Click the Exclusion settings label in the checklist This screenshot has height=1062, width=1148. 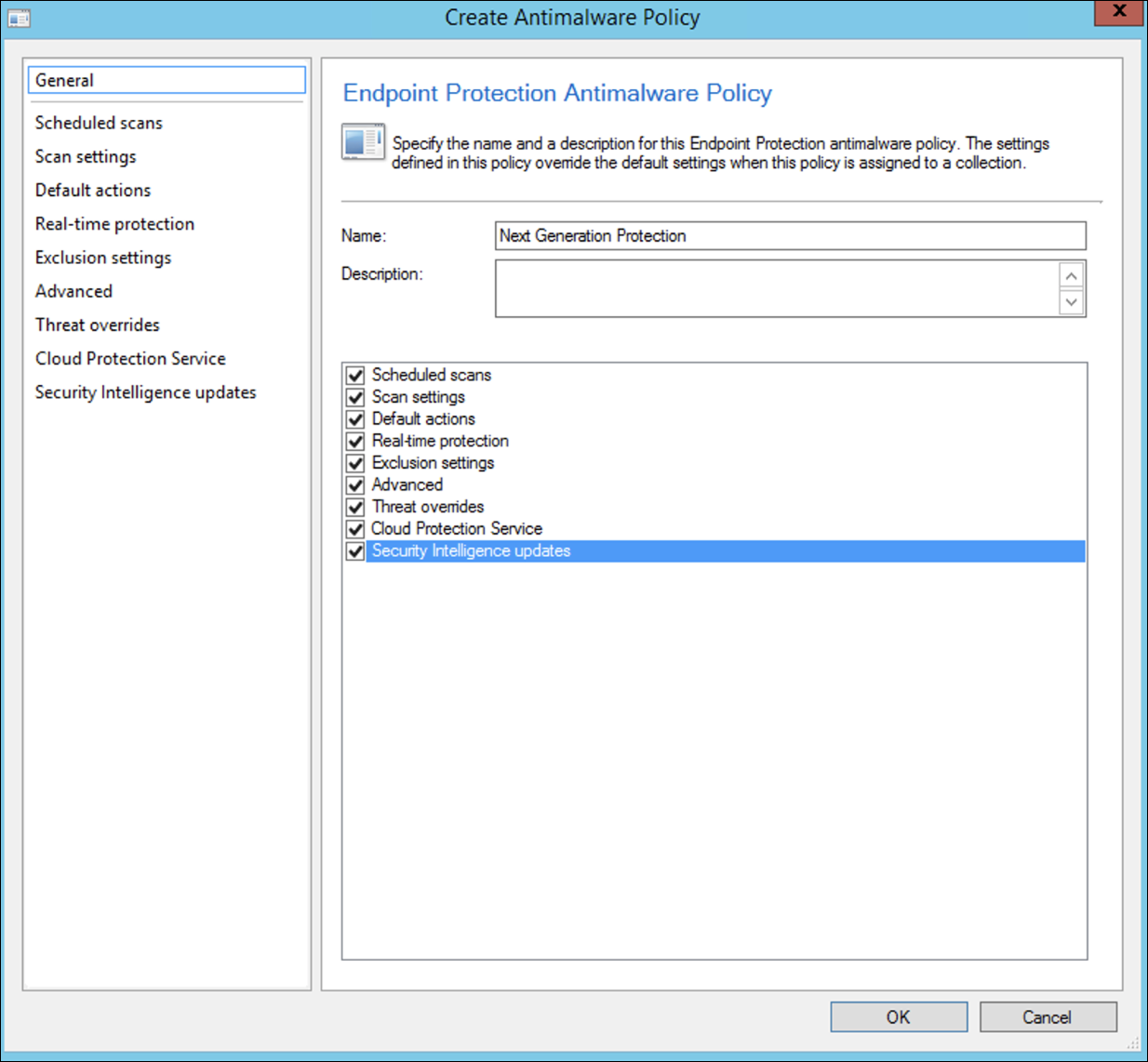point(433,463)
